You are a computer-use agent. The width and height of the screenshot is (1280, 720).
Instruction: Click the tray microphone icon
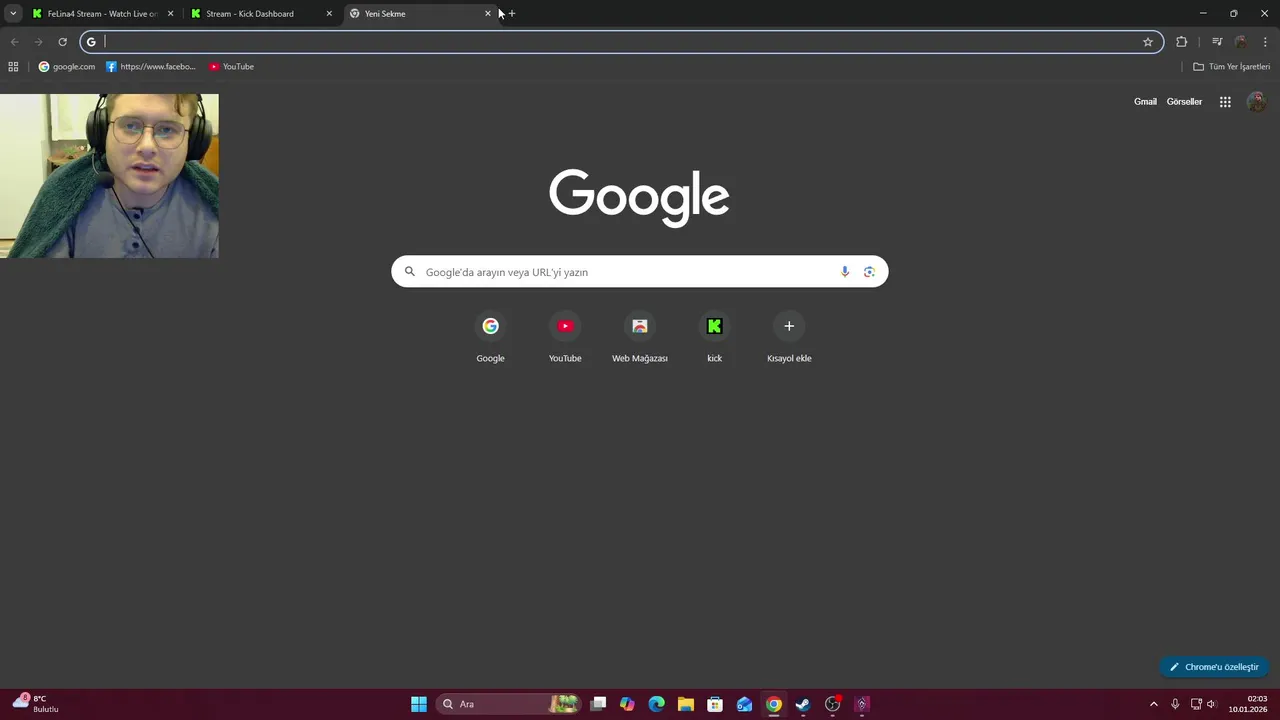click(1175, 704)
